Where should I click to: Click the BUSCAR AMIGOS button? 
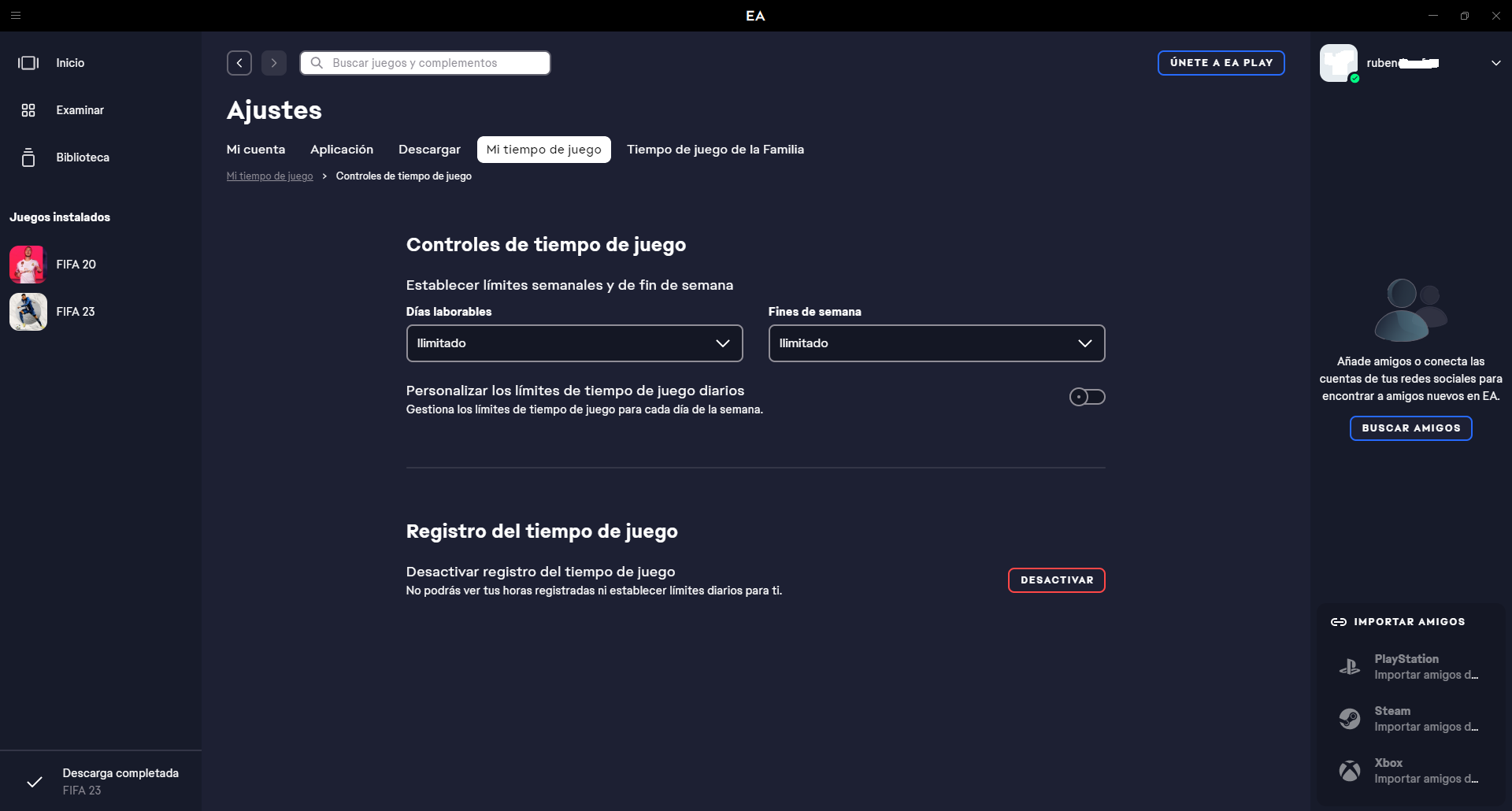[1411, 428]
